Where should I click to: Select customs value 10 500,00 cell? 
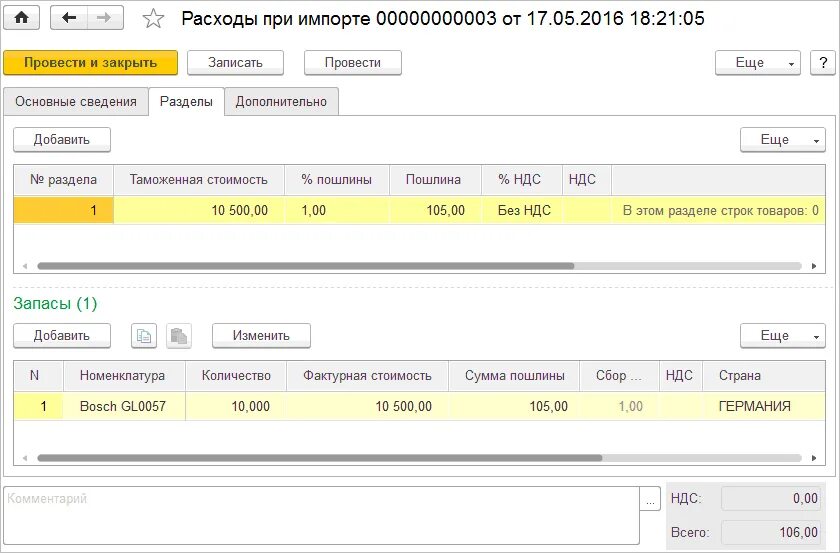coord(199,211)
